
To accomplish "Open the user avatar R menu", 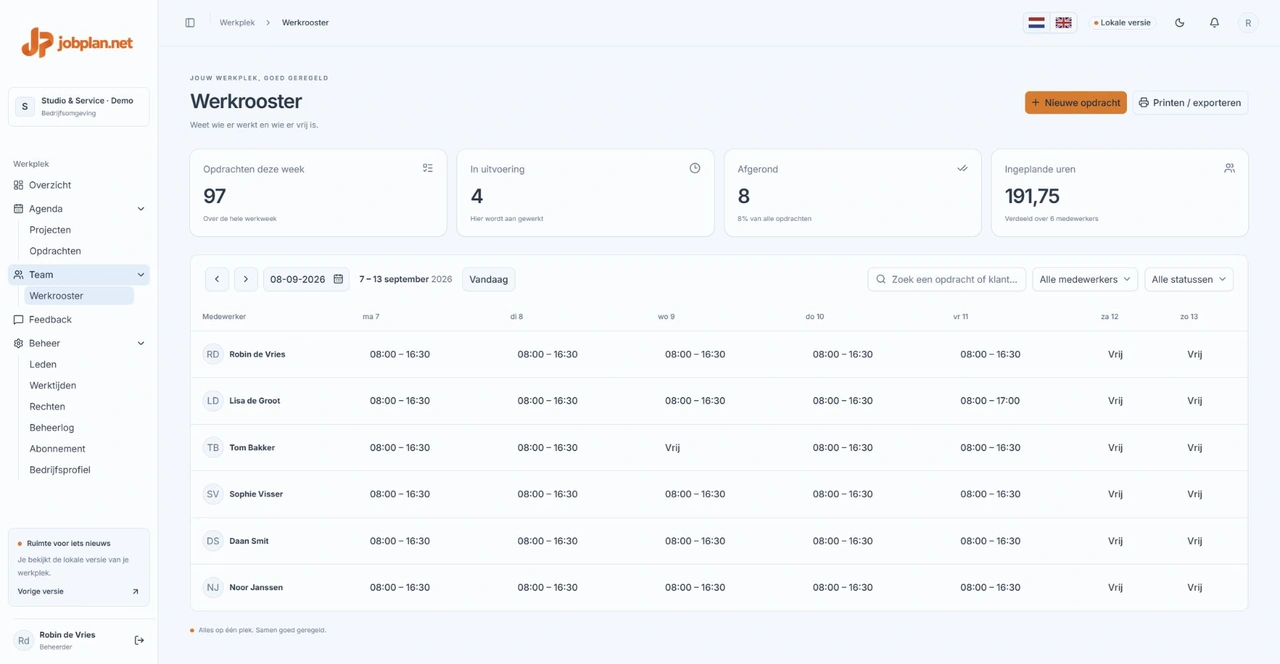I will (1248, 23).
